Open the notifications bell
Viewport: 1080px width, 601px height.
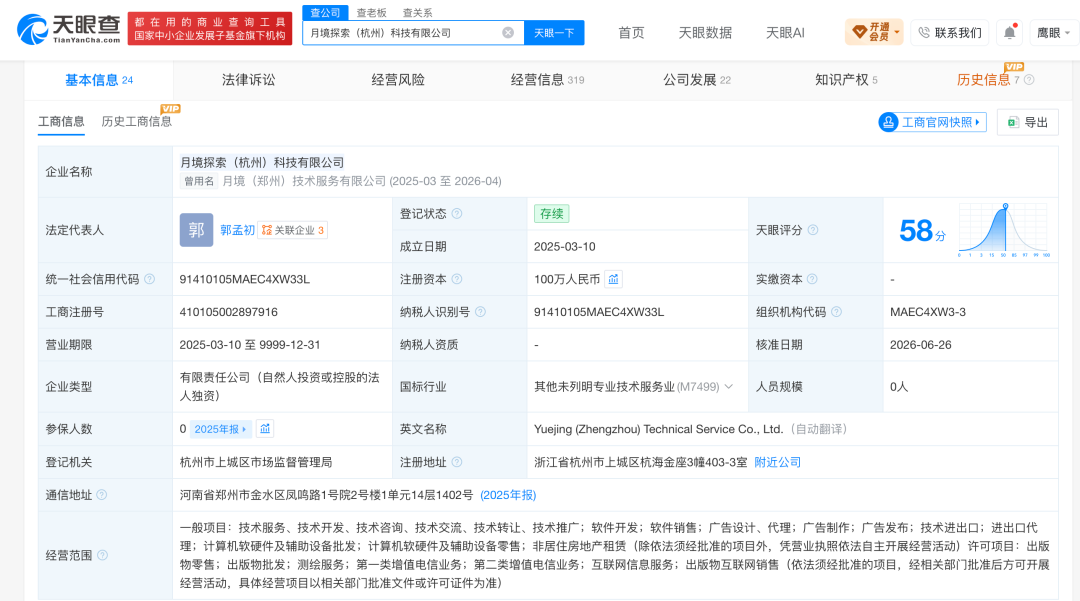1010,32
